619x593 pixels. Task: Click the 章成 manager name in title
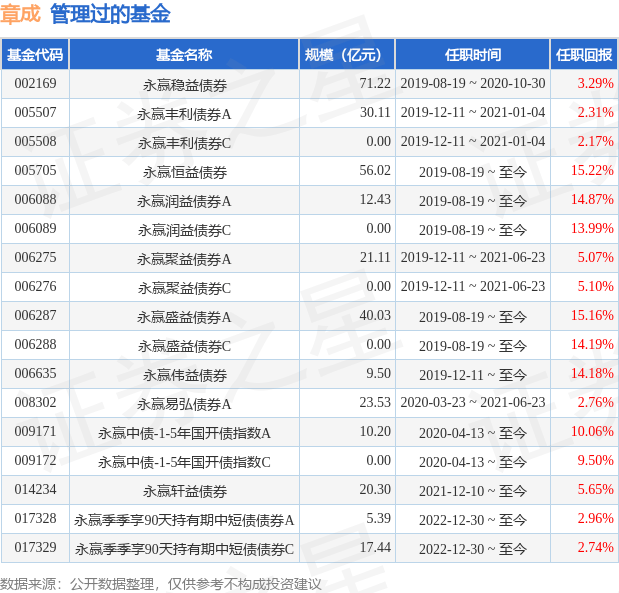click(x=20, y=14)
